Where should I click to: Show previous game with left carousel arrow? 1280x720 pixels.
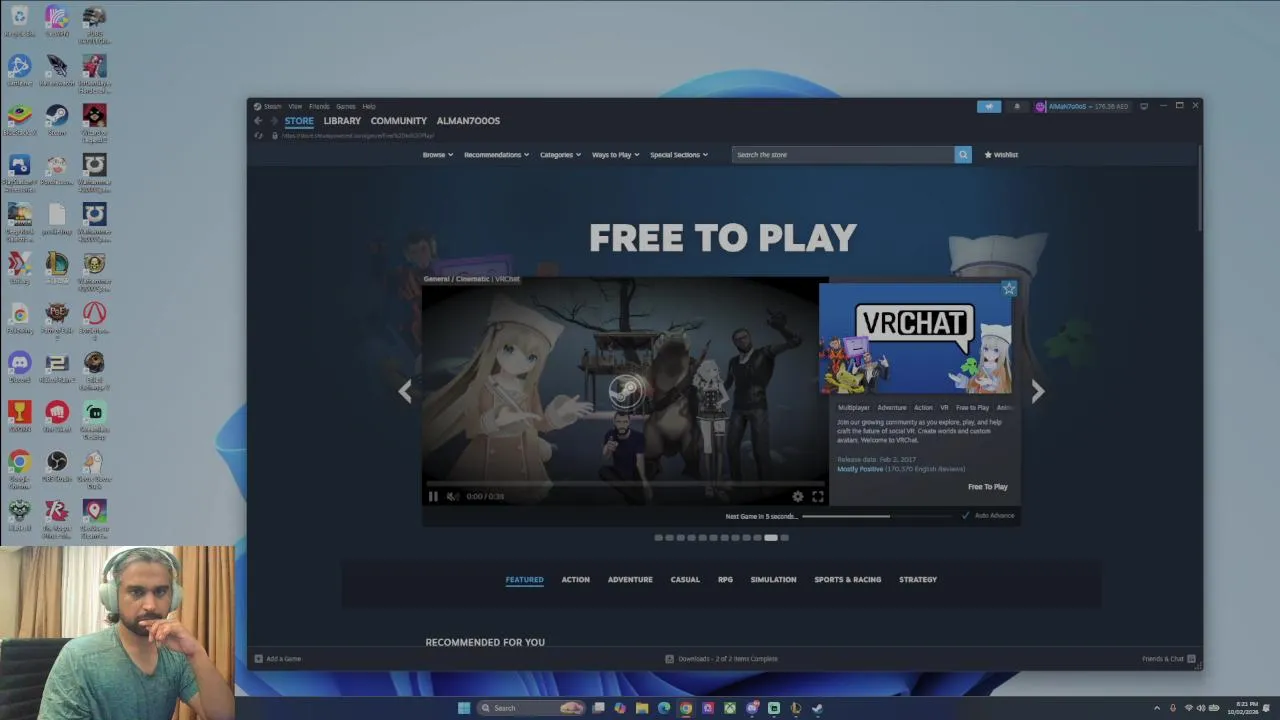point(405,391)
